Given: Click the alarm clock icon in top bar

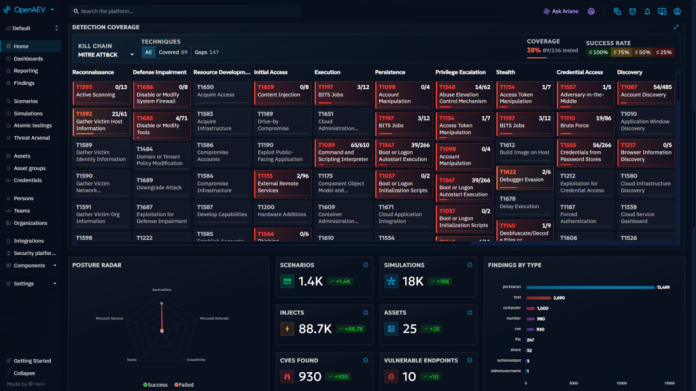Looking at the screenshot, I should point(633,12).
